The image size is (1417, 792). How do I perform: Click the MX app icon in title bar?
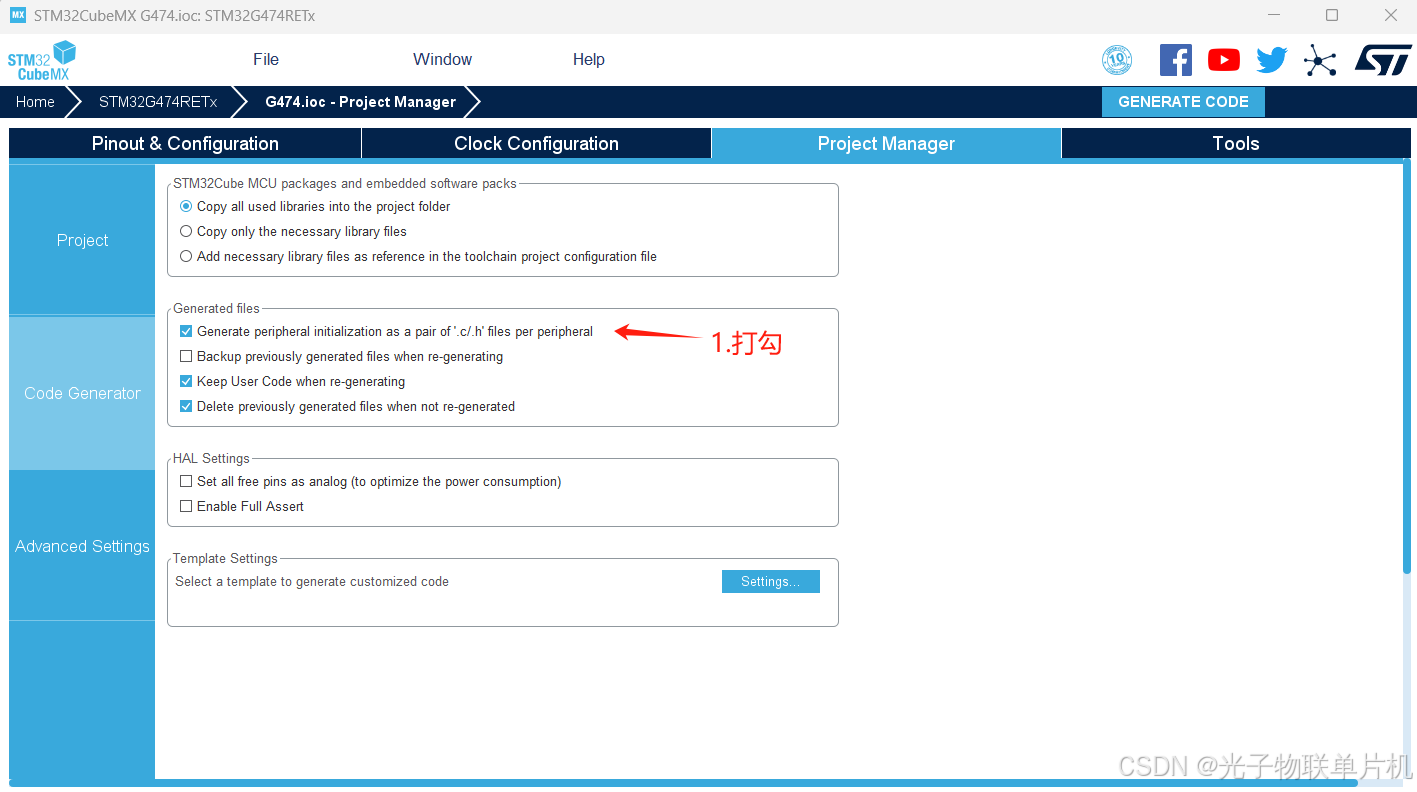[x=18, y=15]
